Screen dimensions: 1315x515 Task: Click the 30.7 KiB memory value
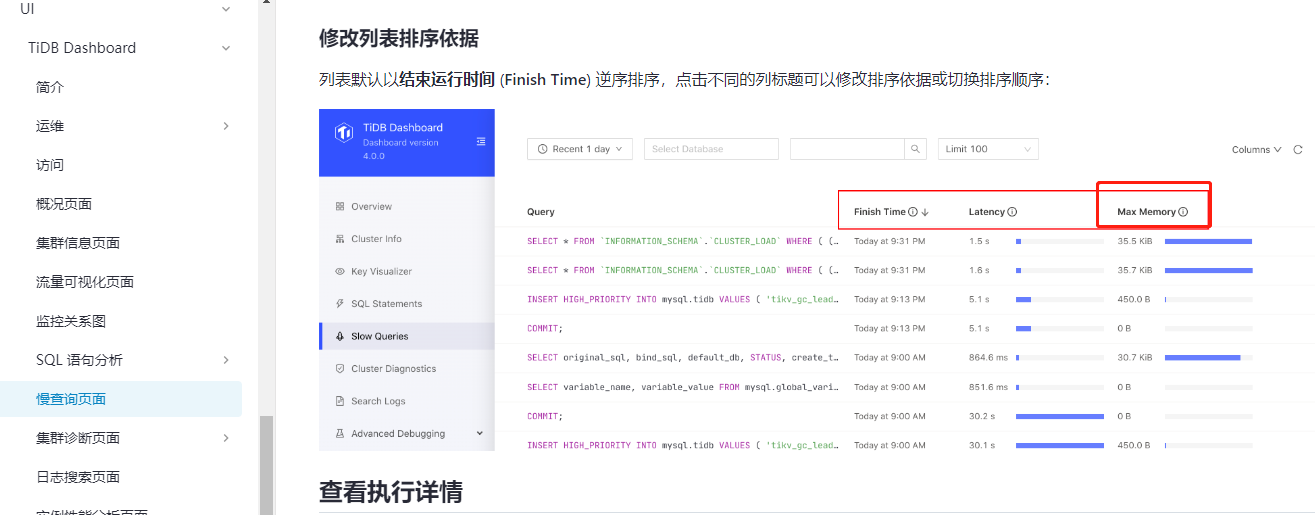[x=1135, y=358]
